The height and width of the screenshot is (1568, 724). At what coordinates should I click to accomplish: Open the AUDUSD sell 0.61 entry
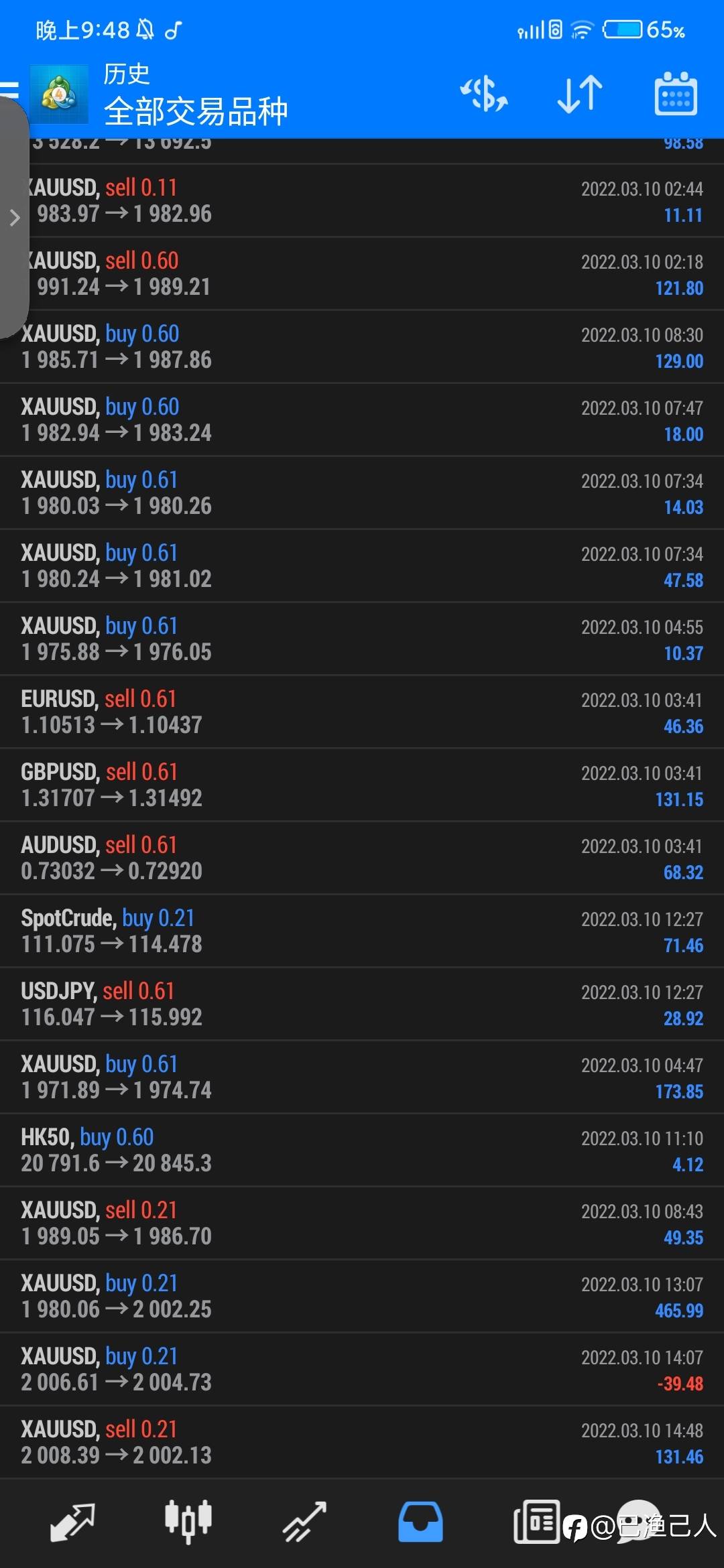click(362, 858)
